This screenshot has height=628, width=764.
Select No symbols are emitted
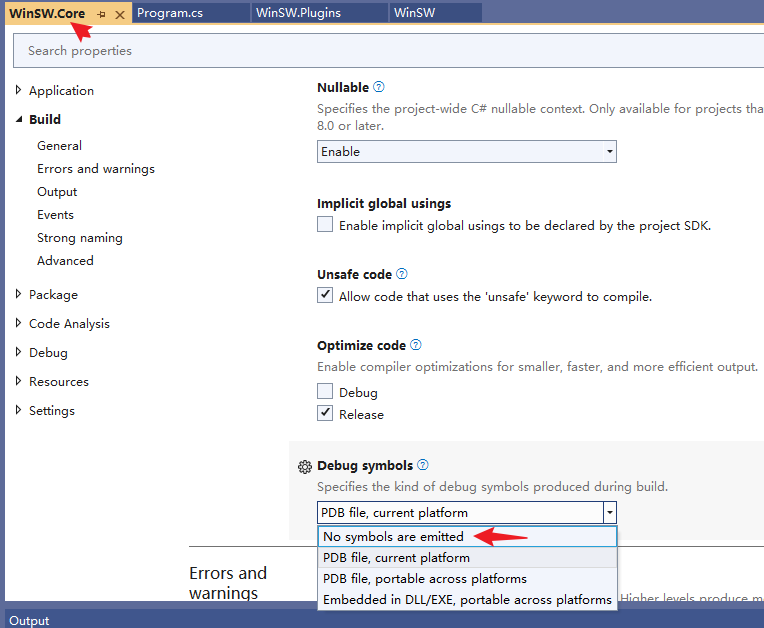pyautogui.click(x=467, y=536)
